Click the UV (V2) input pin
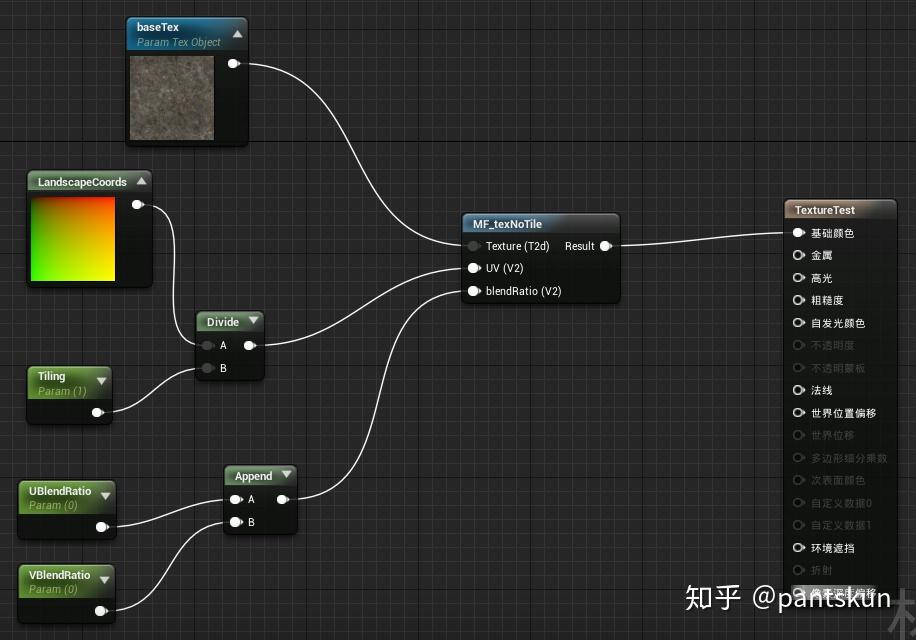916x640 pixels. (474, 268)
